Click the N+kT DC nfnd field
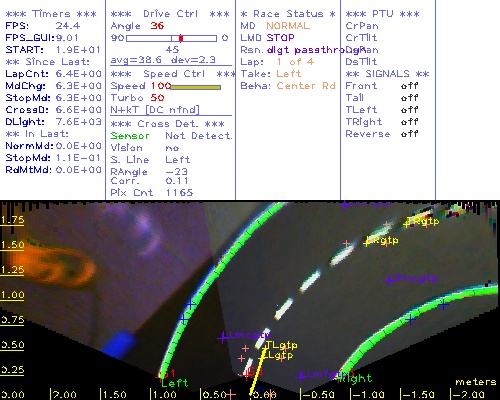Image resolution: width=500 pixels, height=400 pixels. 155,110
